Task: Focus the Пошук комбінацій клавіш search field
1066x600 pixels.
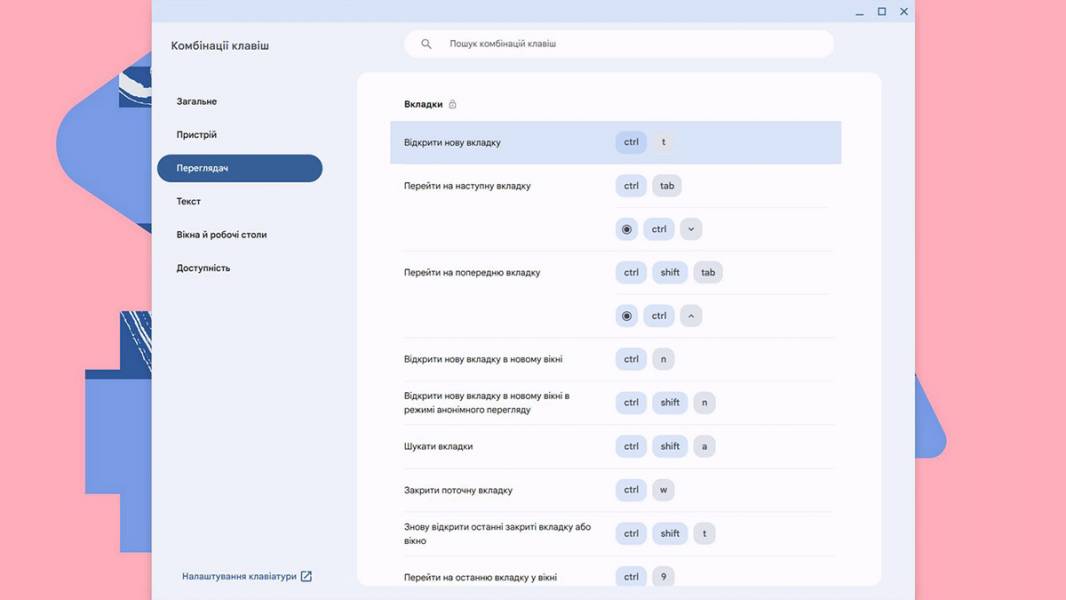Action: 619,43
